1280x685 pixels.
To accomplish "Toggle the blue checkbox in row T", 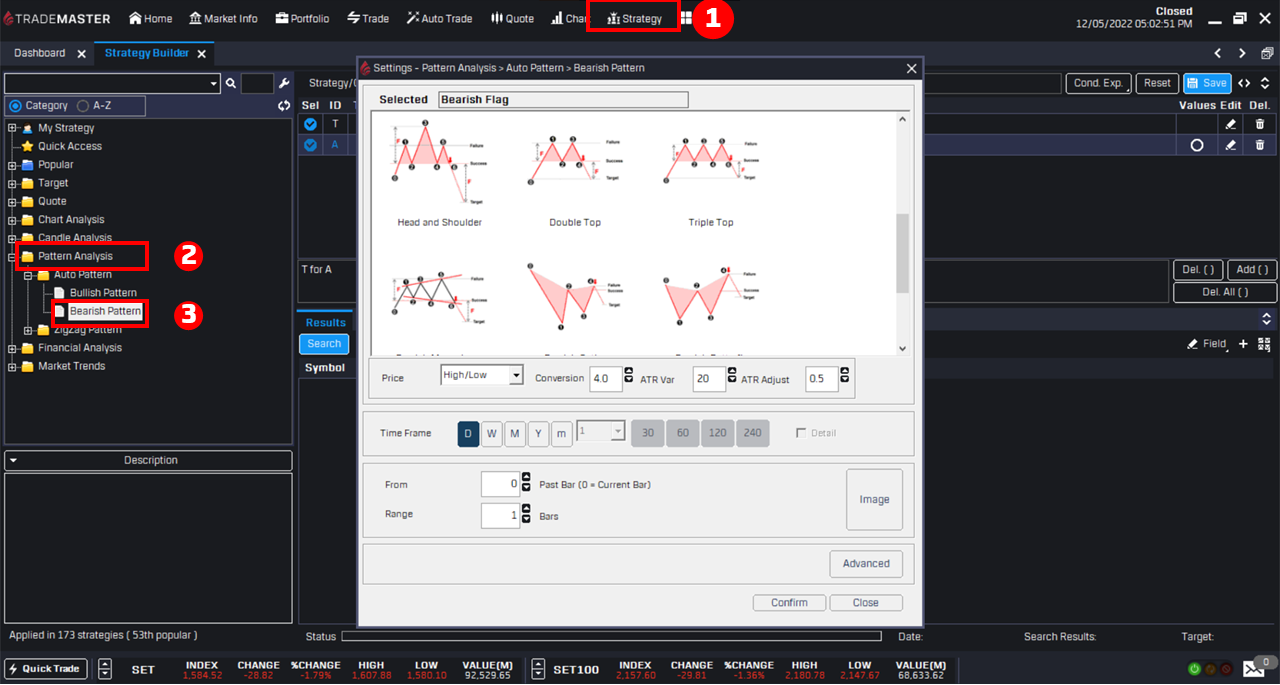I will 310,124.
